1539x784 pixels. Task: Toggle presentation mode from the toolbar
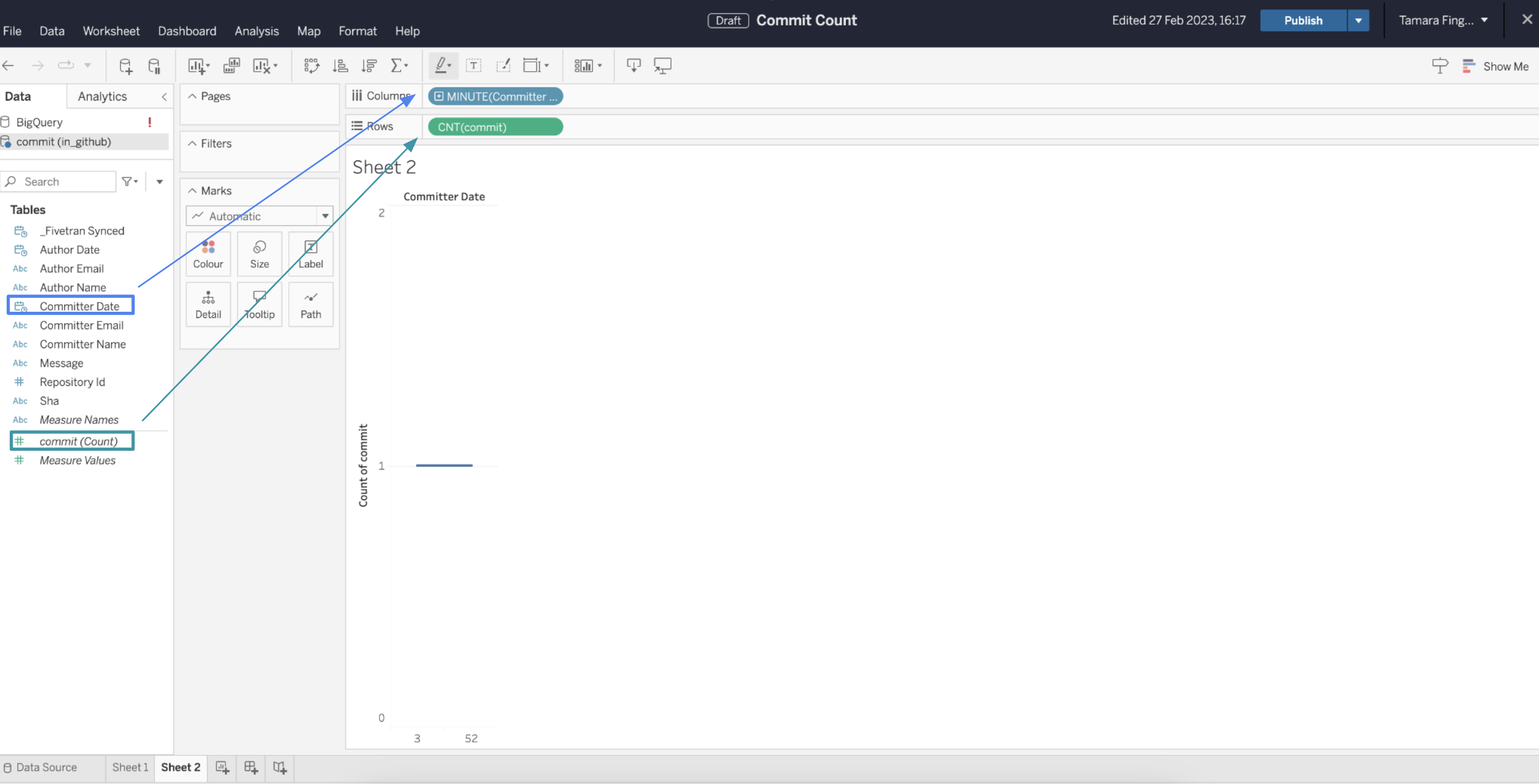tap(663, 66)
